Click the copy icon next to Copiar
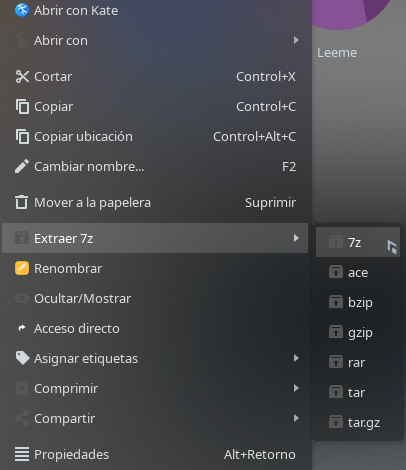This screenshot has width=406, height=470. (x=22, y=107)
